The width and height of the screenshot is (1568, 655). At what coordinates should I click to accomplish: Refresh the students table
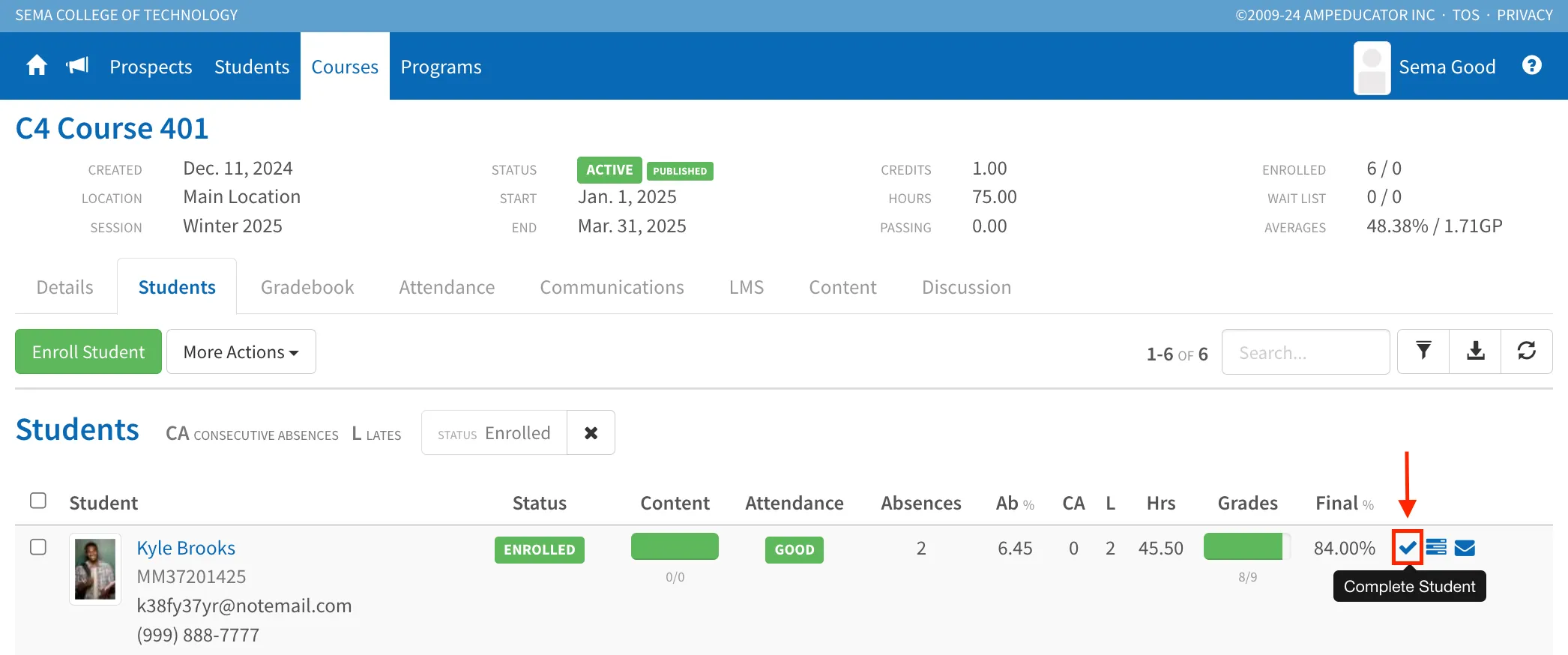pos(1527,351)
